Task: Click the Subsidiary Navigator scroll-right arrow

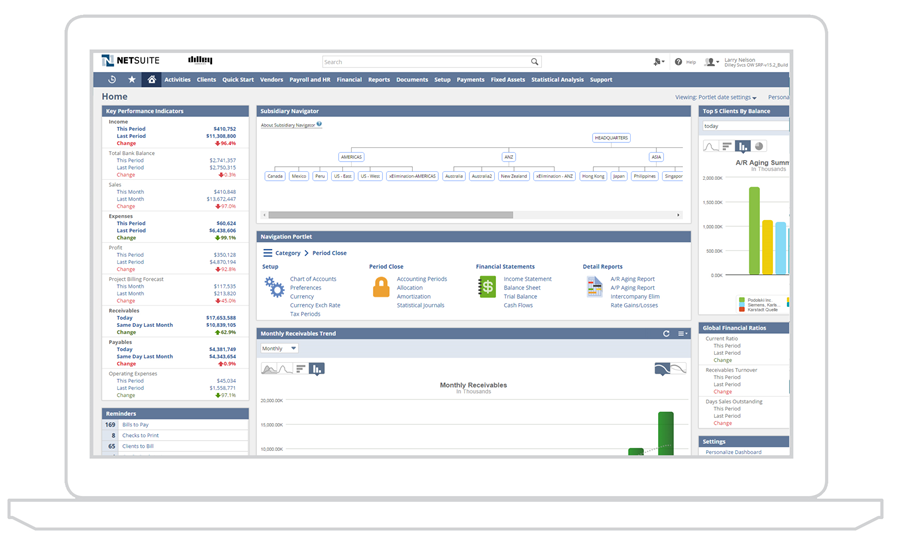Action: pos(678,215)
